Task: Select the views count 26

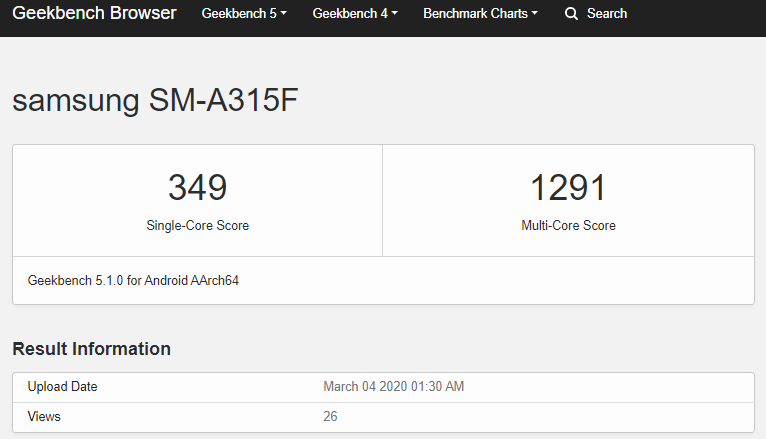Action: pos(330,417)
